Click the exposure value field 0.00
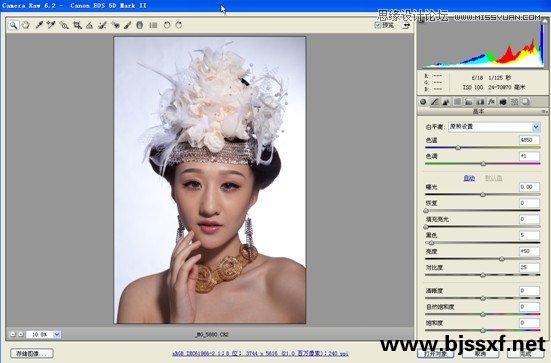This screenshot has width=551, height=363. click(529, 187)
